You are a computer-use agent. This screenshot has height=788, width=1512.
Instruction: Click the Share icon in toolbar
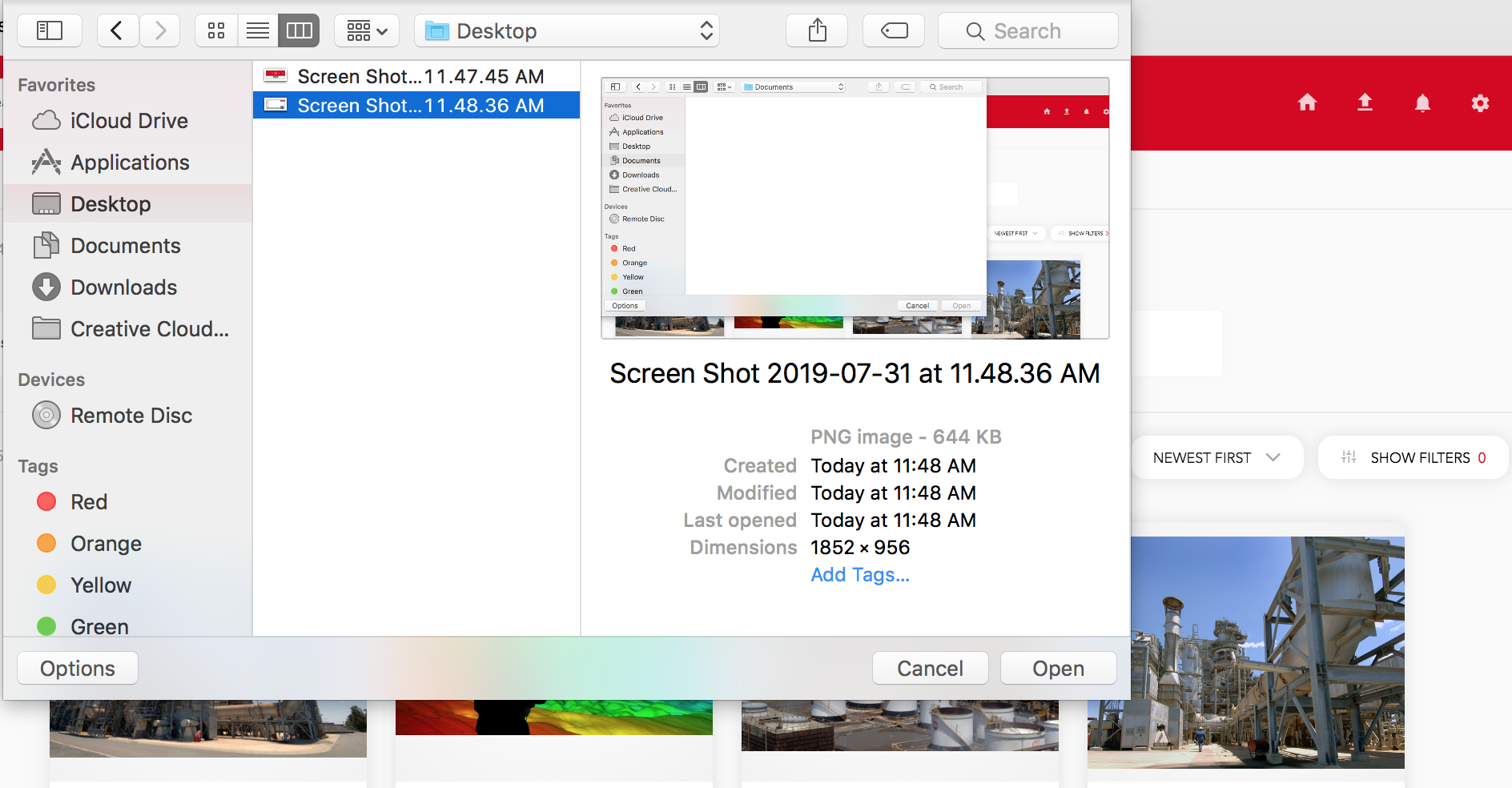(817, 31)
